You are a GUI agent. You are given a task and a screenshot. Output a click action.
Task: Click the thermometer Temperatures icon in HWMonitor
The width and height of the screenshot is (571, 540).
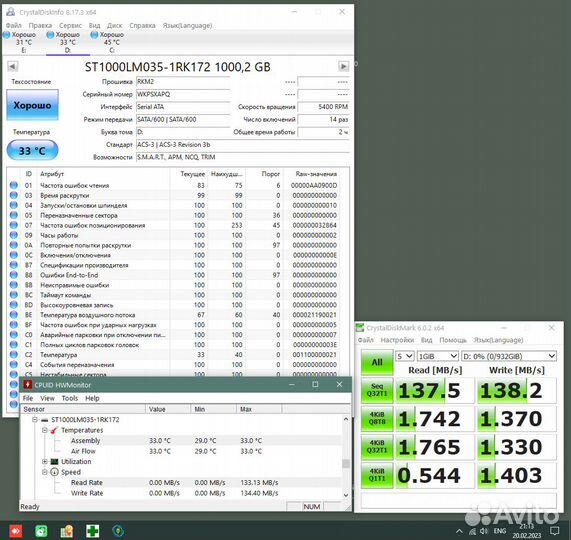click(54, 430)
